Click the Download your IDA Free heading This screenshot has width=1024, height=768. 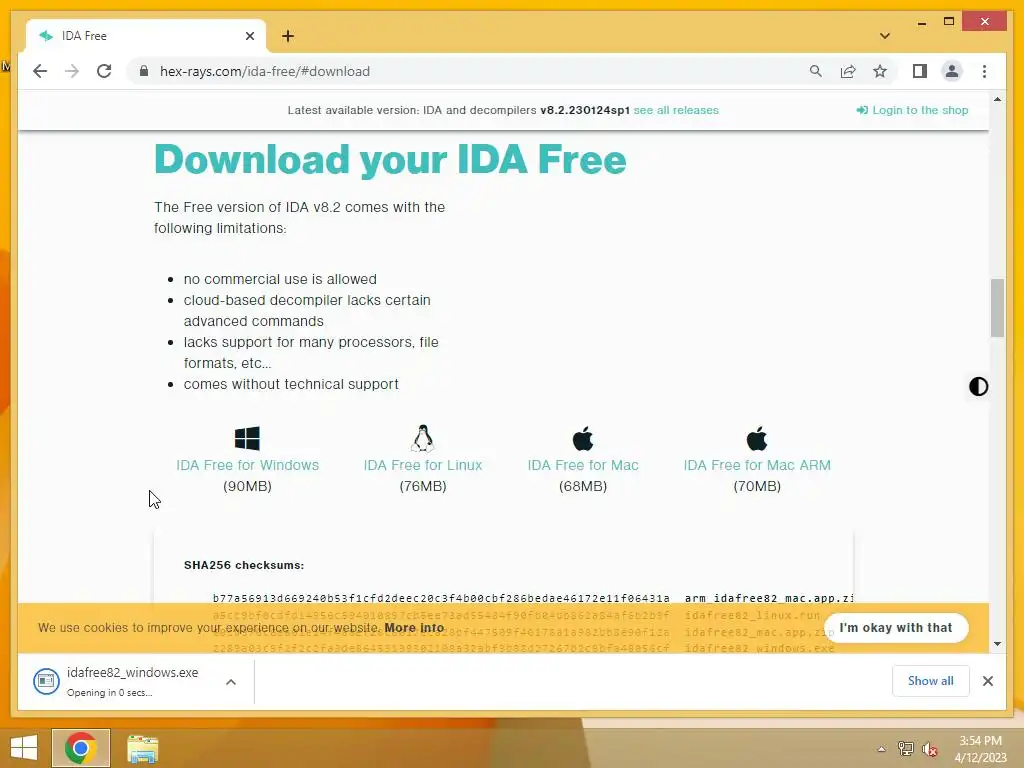point(390,159)
